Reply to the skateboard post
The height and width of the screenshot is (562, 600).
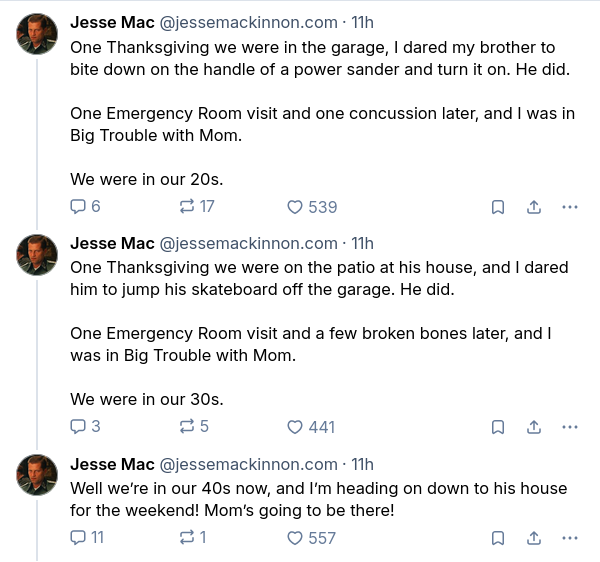pyautogui.click(x=79, y=427)
